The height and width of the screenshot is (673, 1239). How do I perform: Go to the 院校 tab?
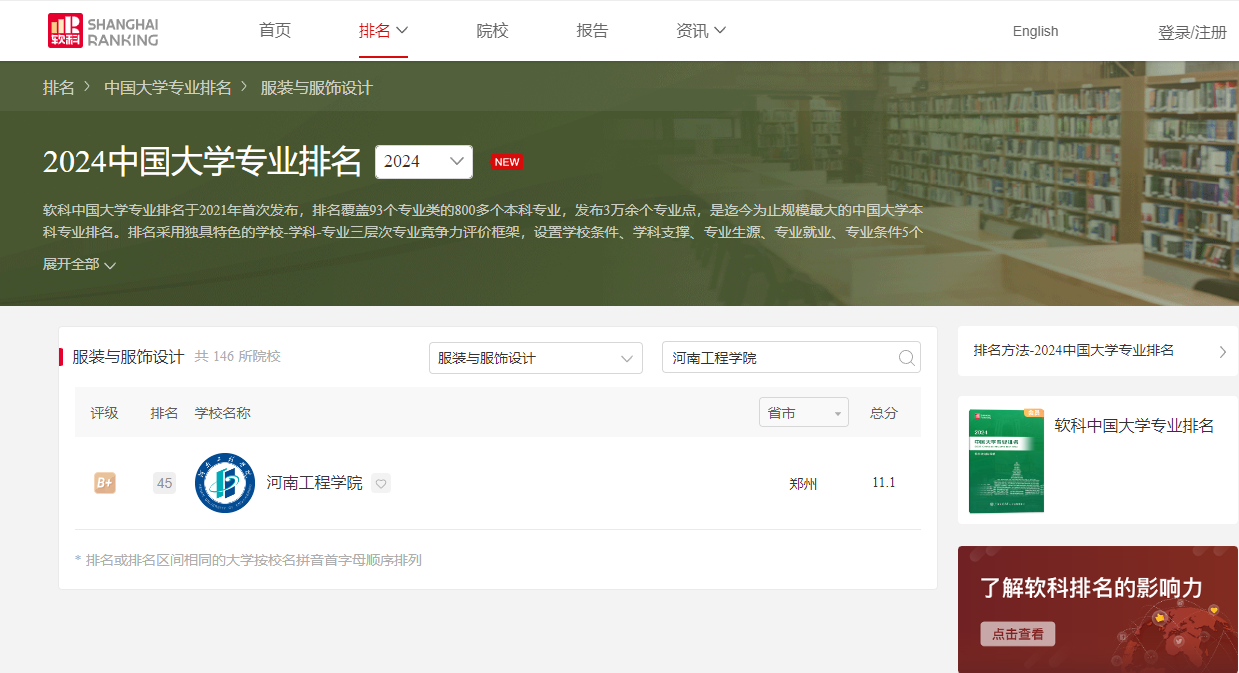pyautogui.click(x=492, y=31)
